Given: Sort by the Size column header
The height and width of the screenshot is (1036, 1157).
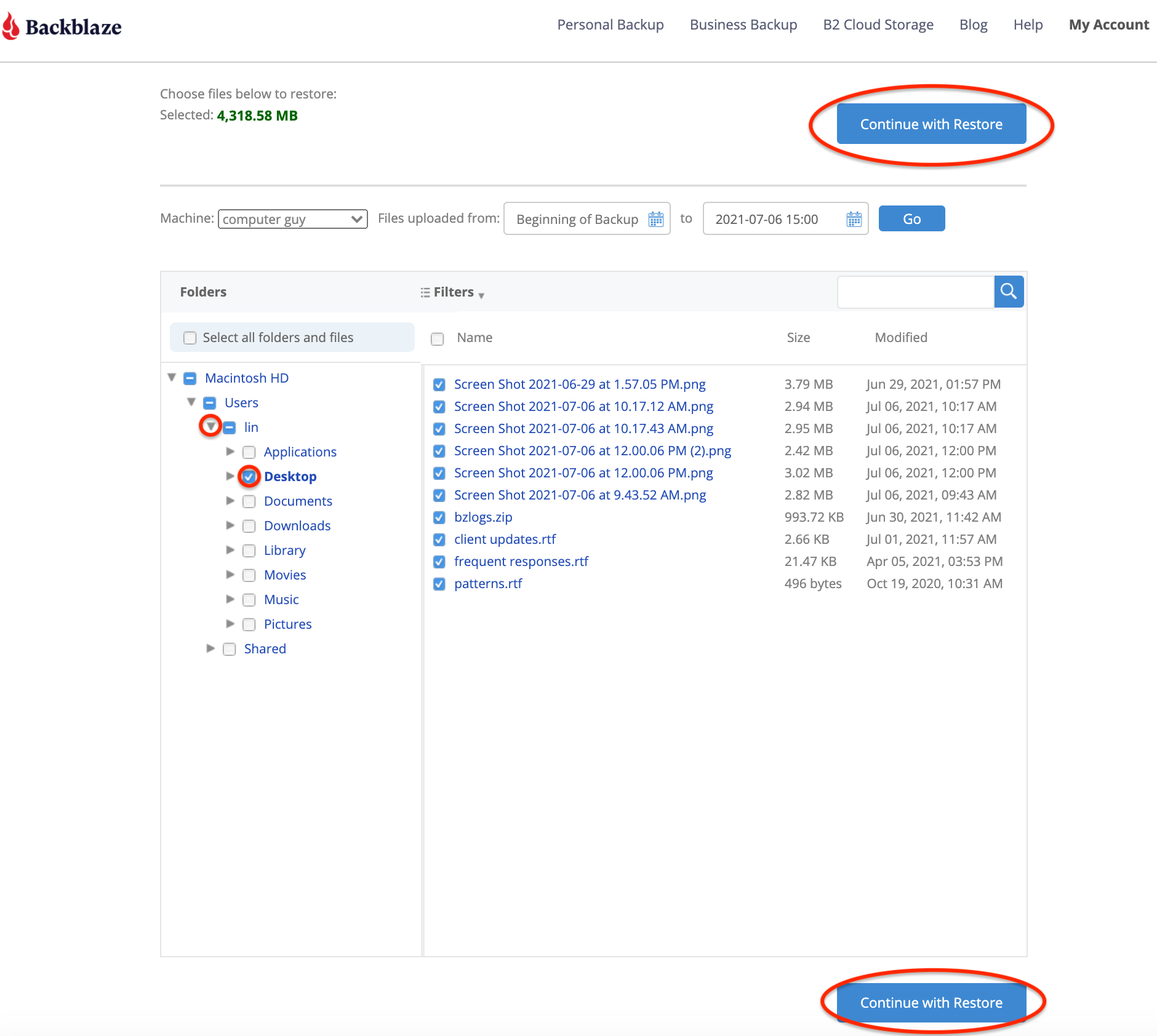Looking at the screenshot, I should (x=798, y=338).
